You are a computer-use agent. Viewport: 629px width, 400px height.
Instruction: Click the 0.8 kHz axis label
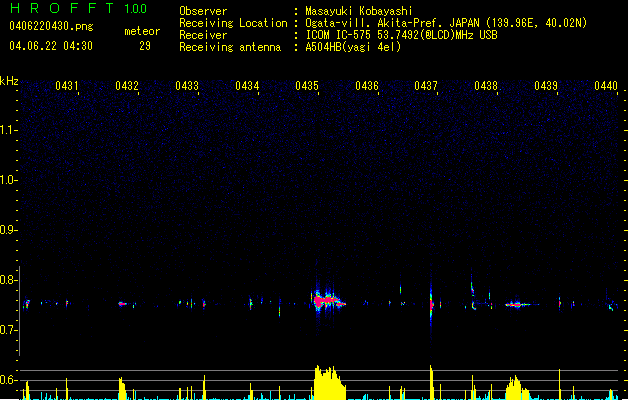coord(8,280)
